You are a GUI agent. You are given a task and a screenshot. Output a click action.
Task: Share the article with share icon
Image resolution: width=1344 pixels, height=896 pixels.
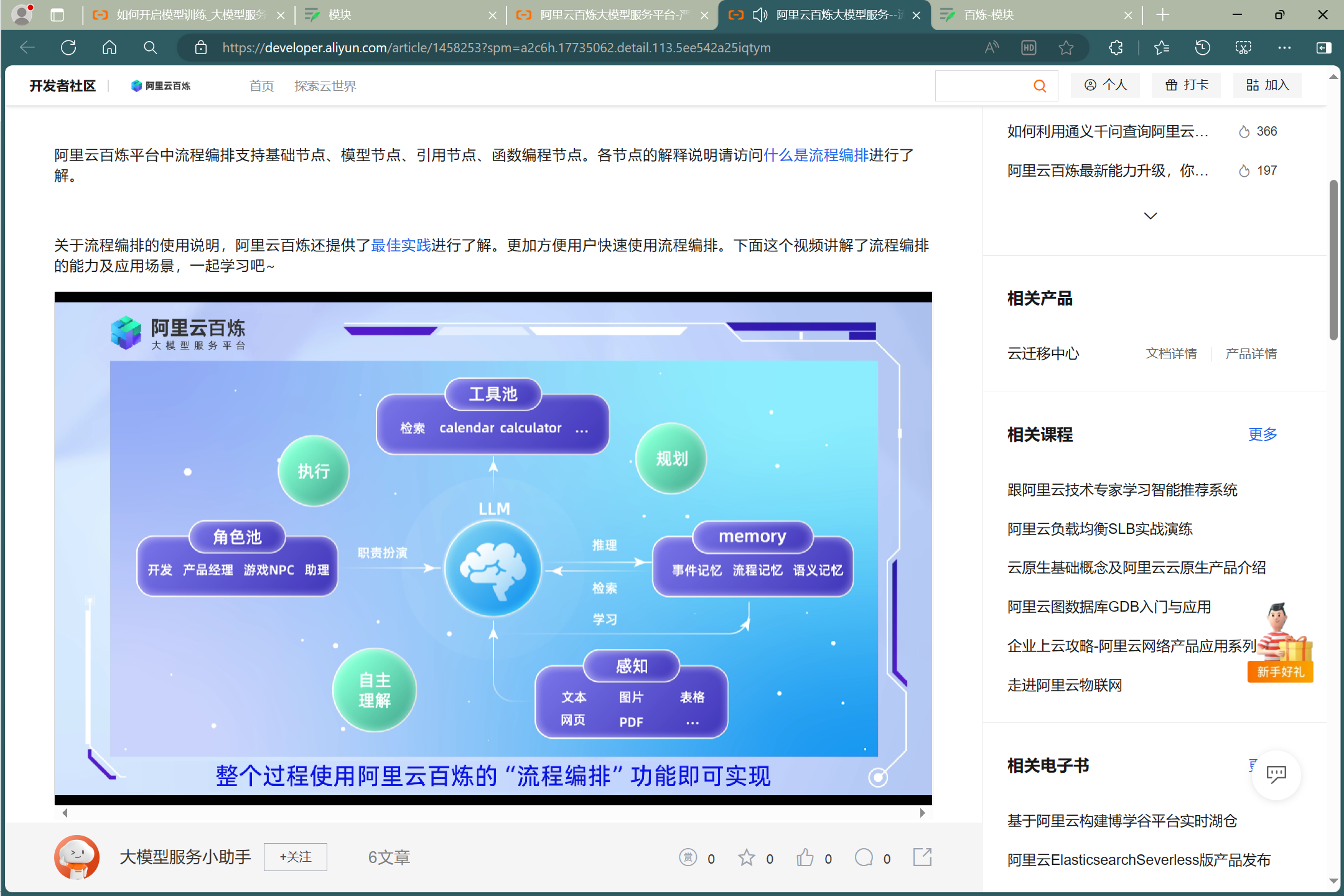[922, 857]
